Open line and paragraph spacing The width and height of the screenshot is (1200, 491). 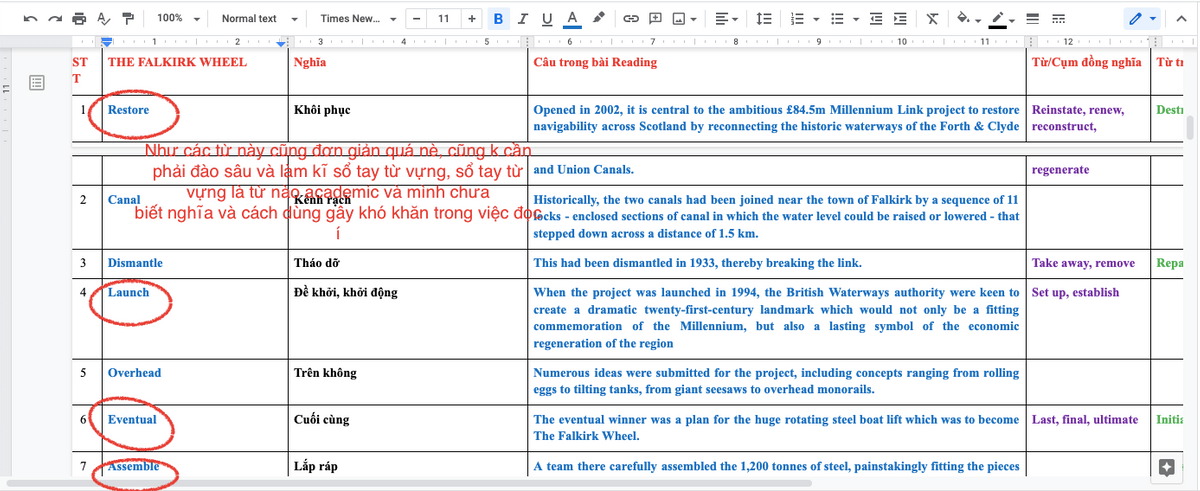764,18
